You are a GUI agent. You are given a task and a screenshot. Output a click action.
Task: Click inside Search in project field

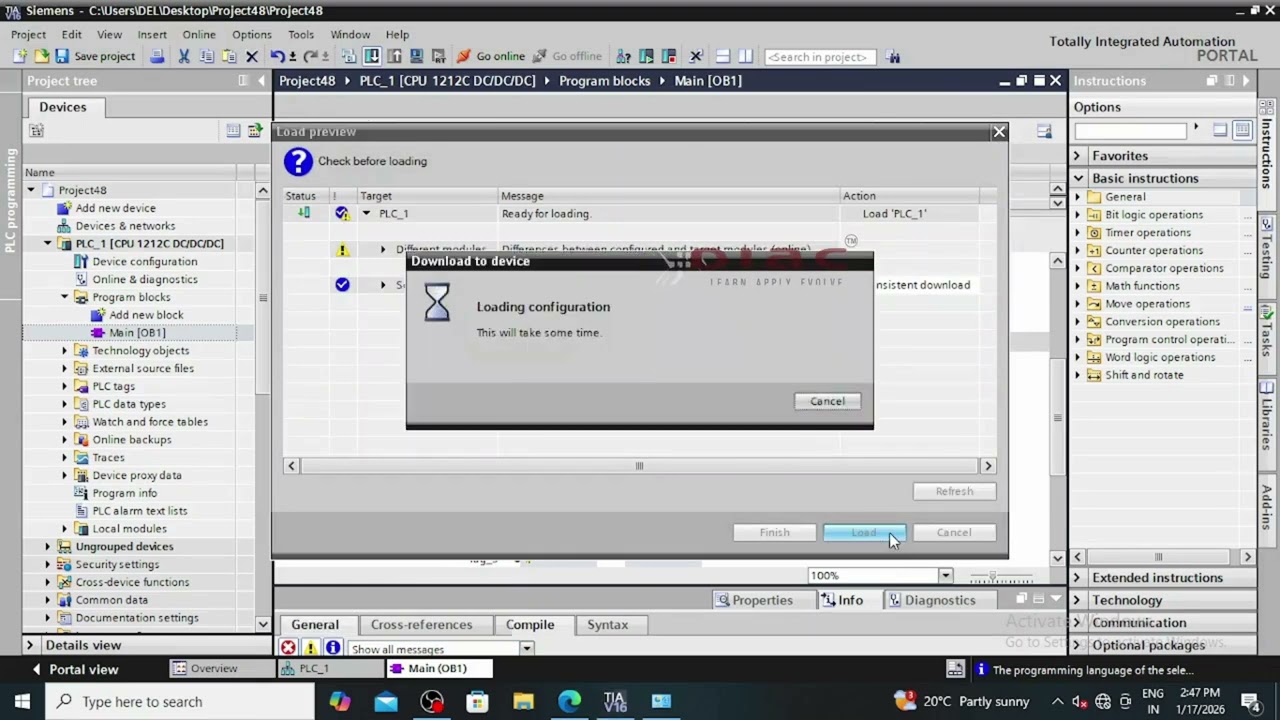point(820,57)
